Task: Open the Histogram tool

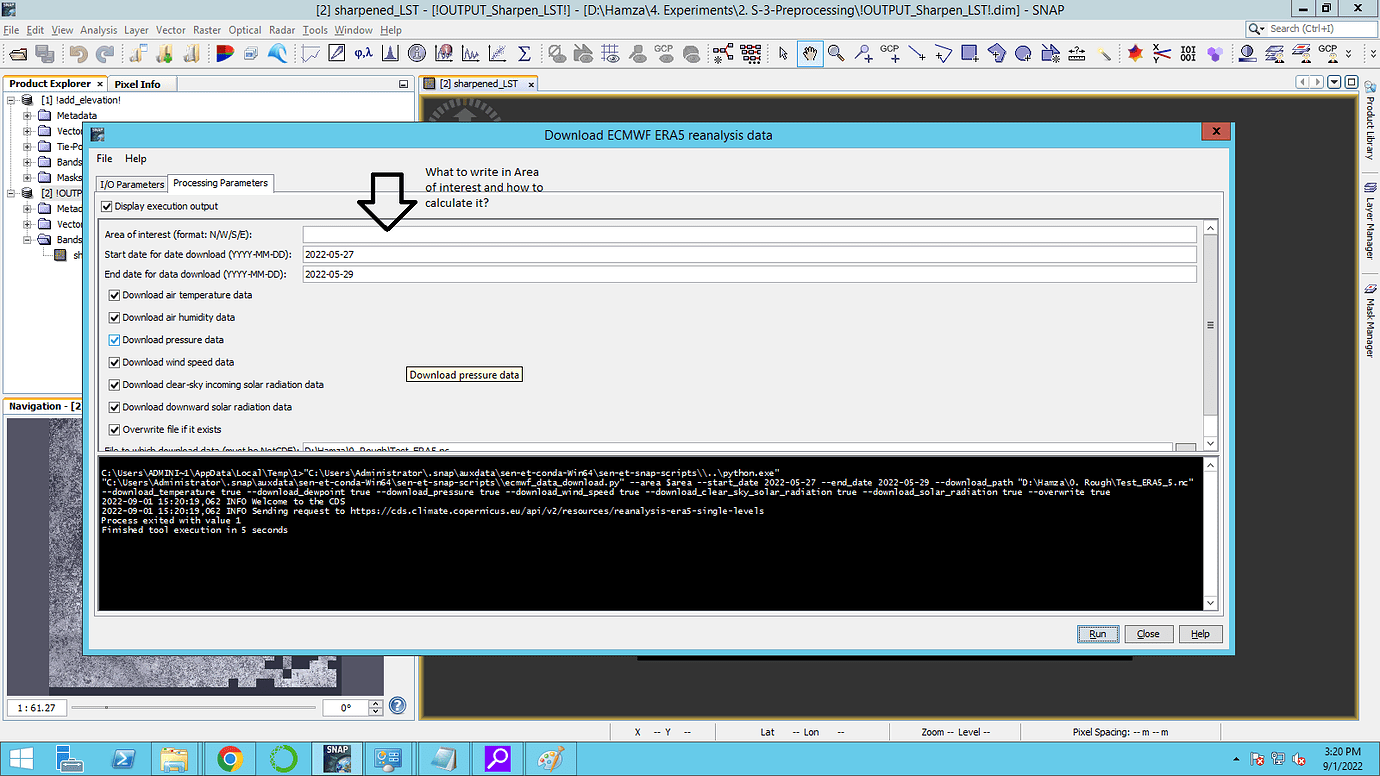Action: tap(390, 54)
